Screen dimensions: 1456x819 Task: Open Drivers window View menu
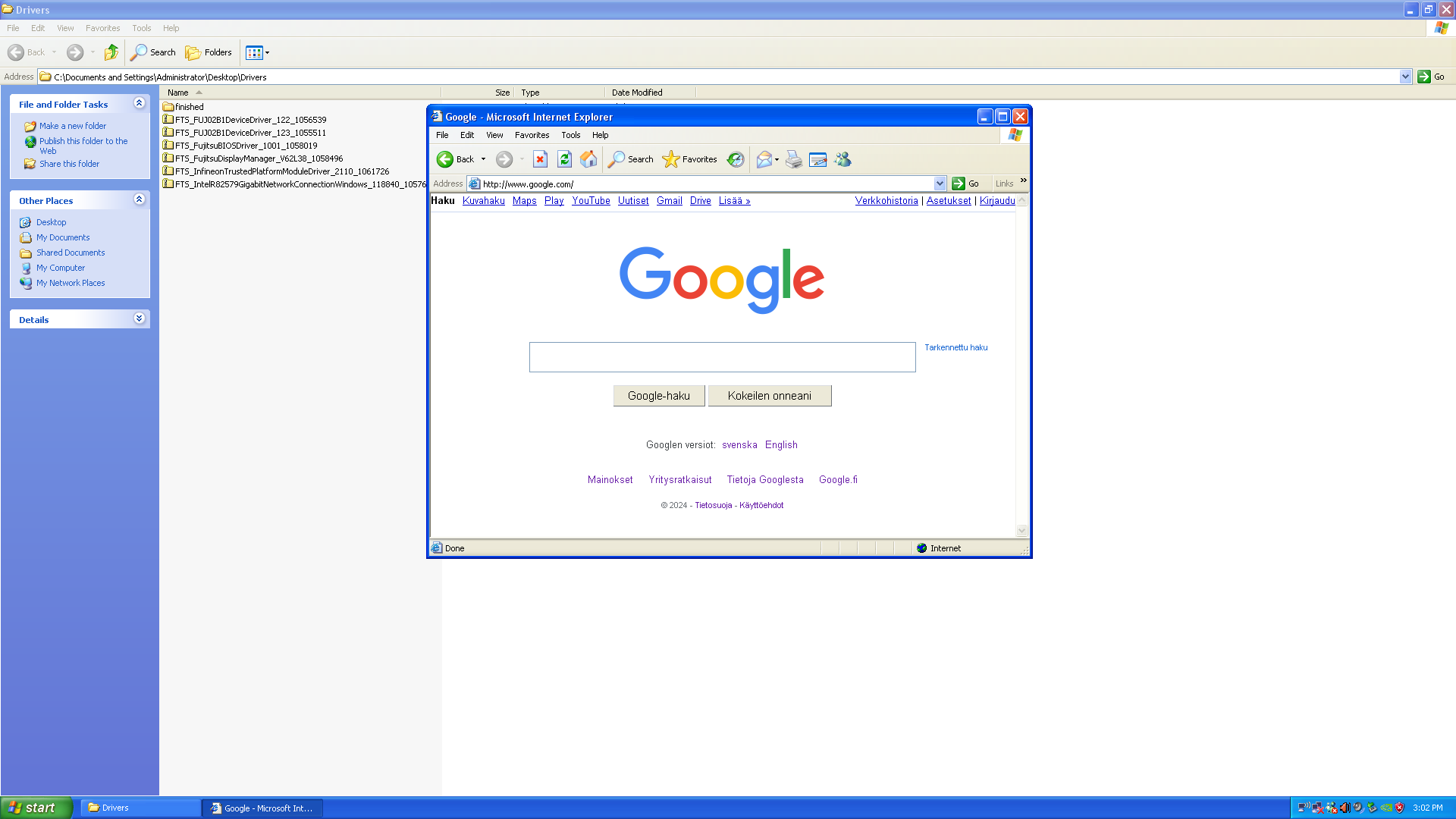65,28
